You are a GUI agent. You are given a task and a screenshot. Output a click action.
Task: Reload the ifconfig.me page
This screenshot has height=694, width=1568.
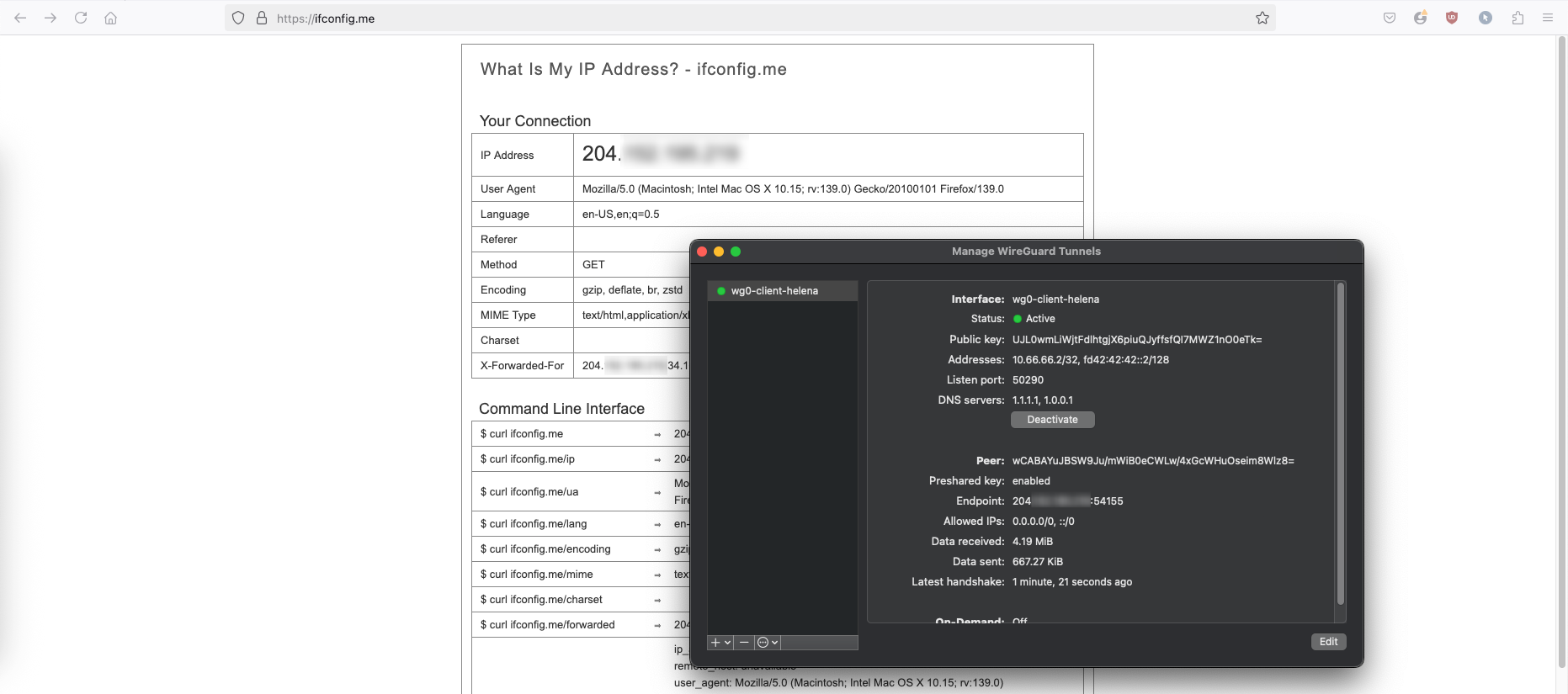coord(81,18)
